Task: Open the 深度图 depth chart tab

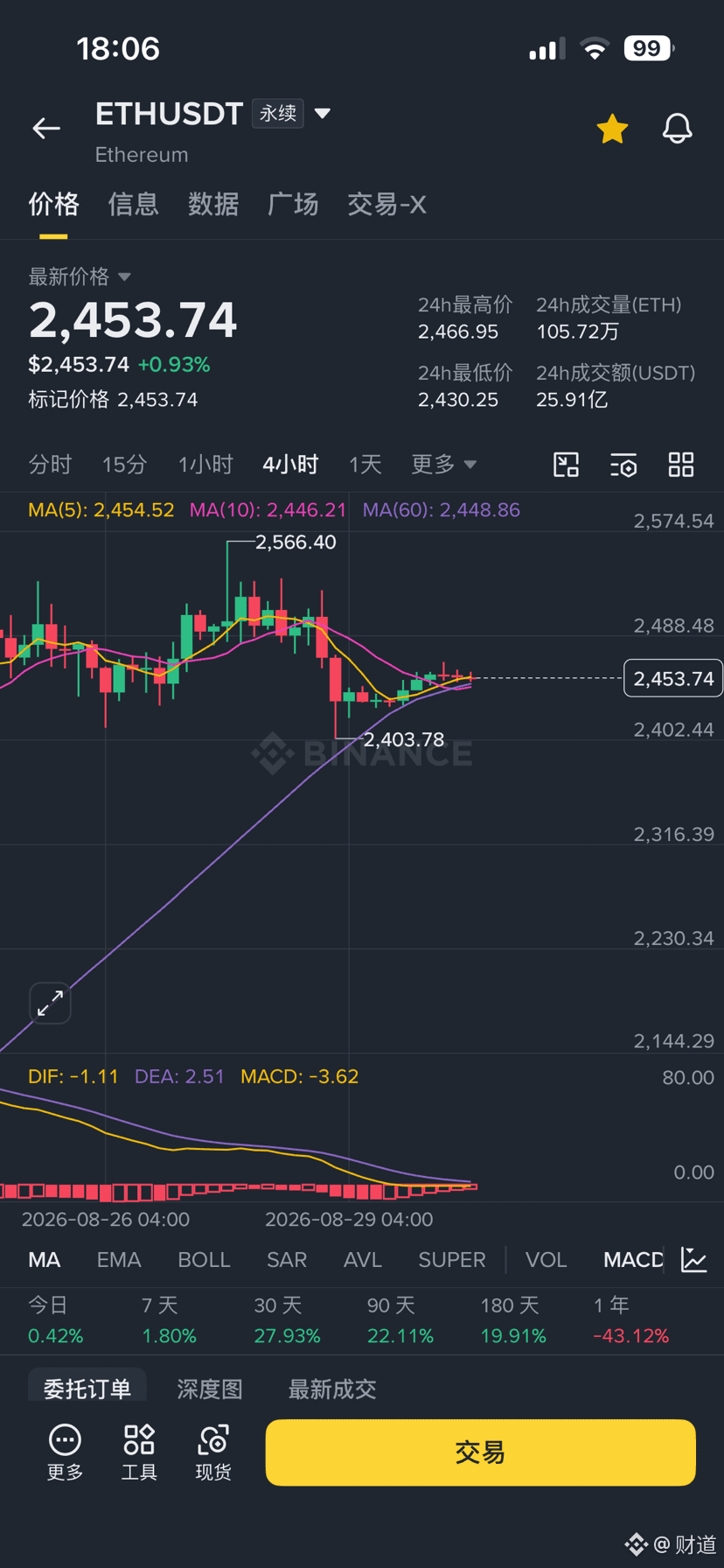Action: [x=210, y=1389]
